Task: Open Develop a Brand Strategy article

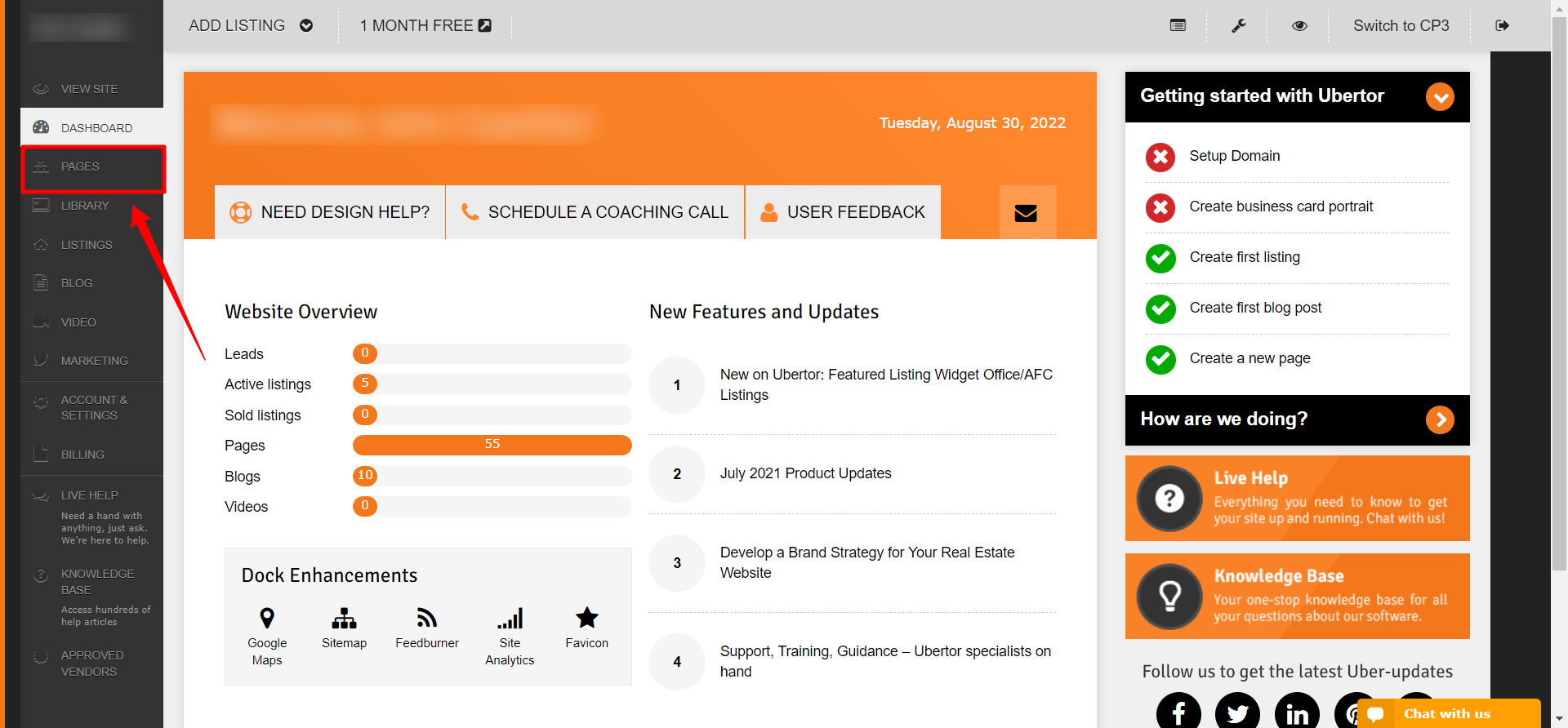Action: tap(867, 562)
